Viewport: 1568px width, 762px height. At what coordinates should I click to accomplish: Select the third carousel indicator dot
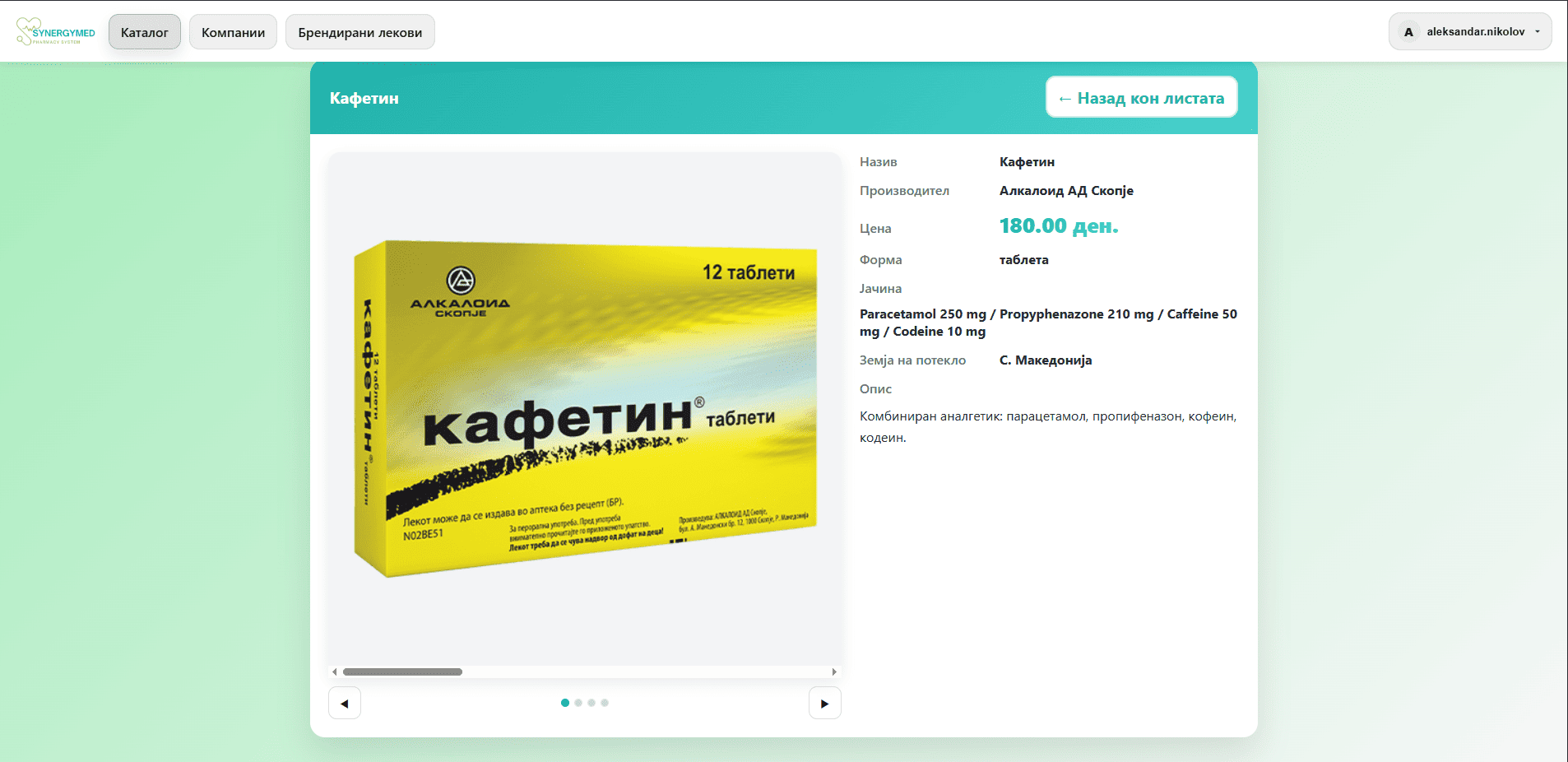point(591,703)
